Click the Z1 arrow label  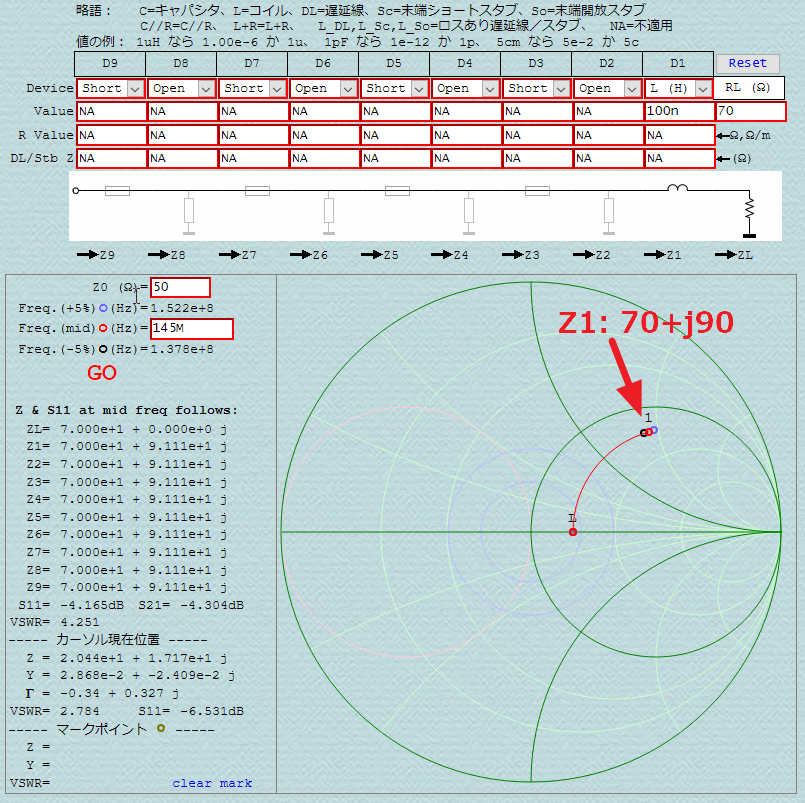pyautogui.click(x=663, y=255)
